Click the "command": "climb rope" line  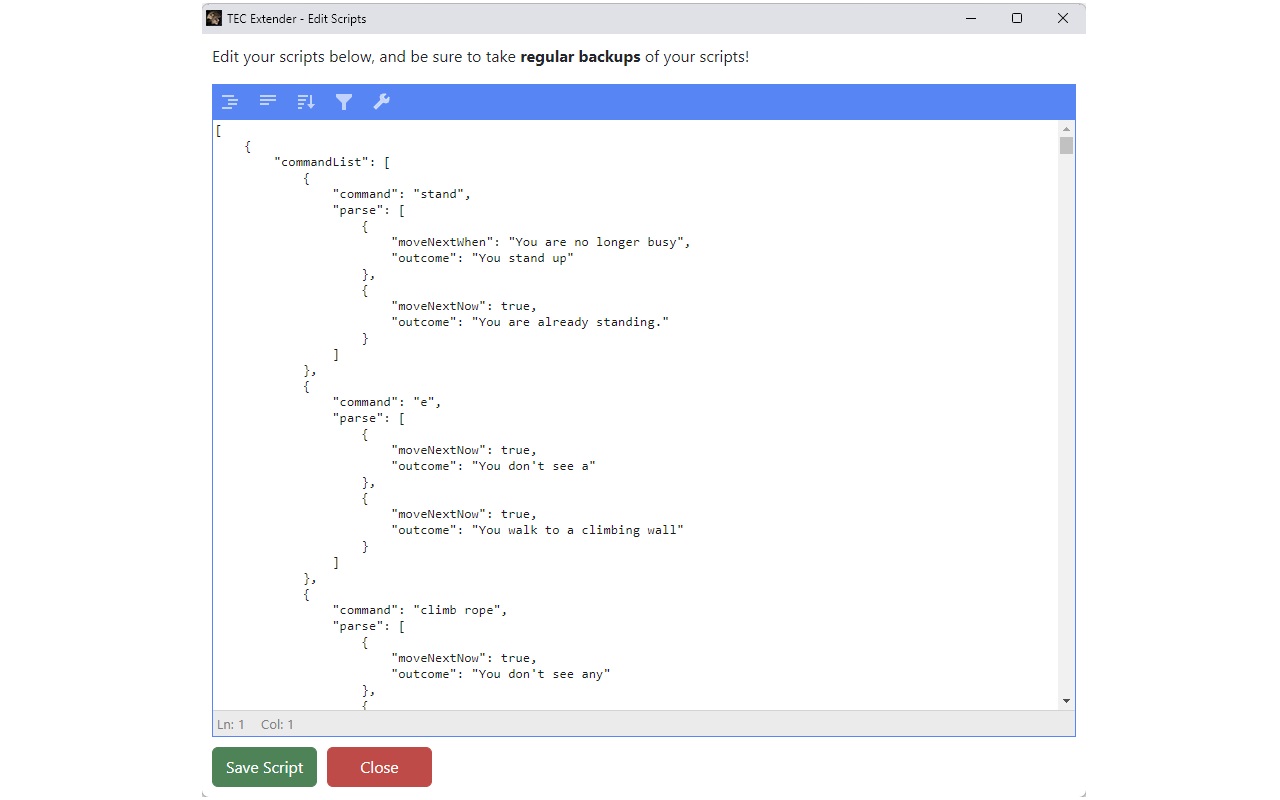pos(421,610)
